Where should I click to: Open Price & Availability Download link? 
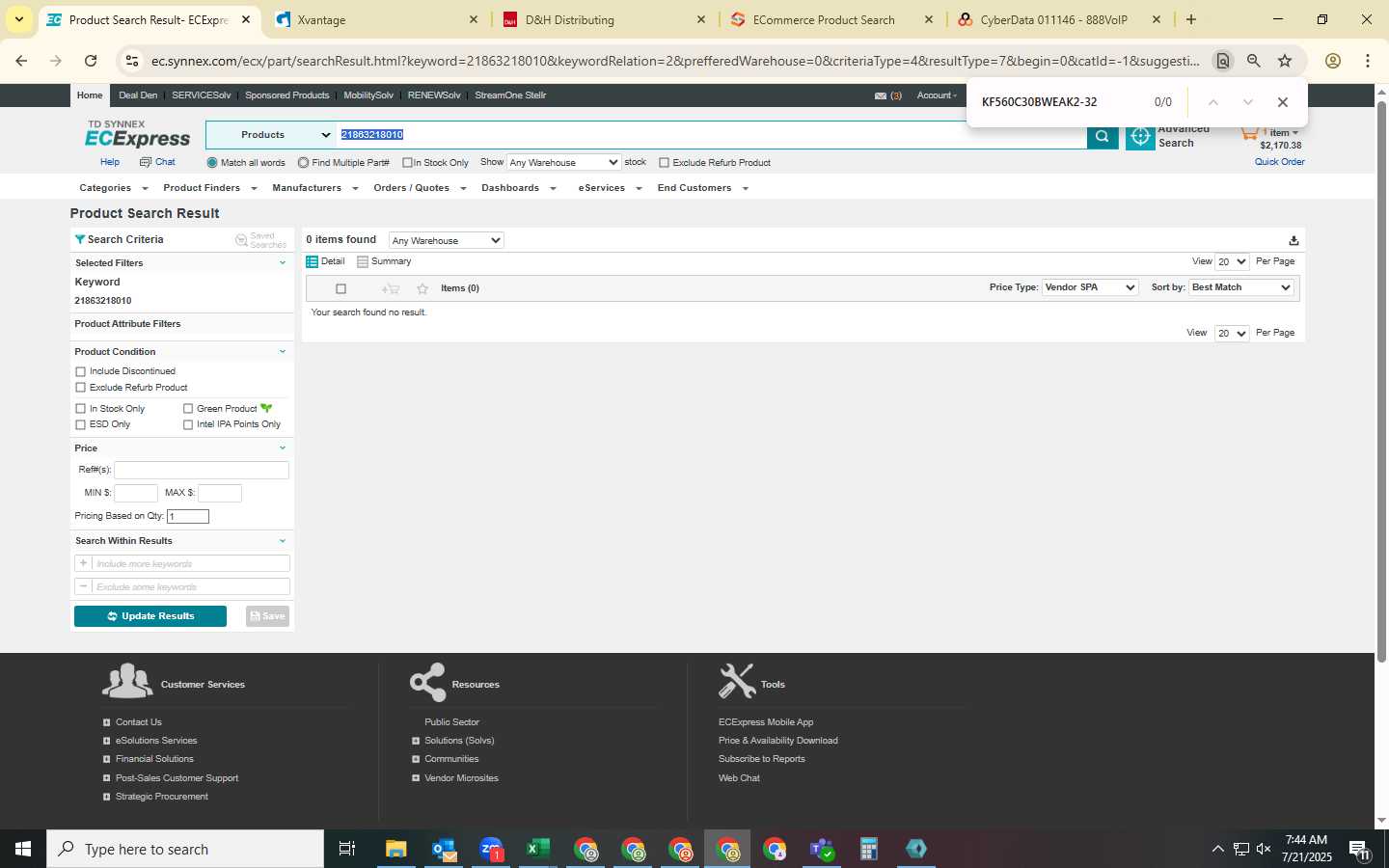[777, 741]
